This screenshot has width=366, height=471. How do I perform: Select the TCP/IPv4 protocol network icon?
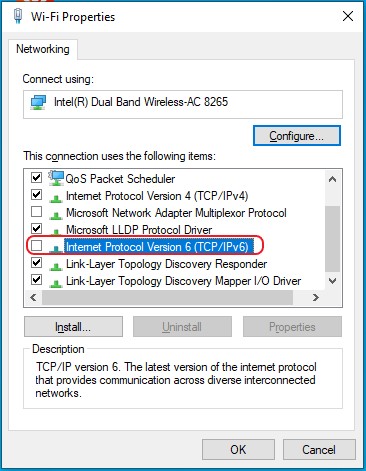click(x=56, y=198)
